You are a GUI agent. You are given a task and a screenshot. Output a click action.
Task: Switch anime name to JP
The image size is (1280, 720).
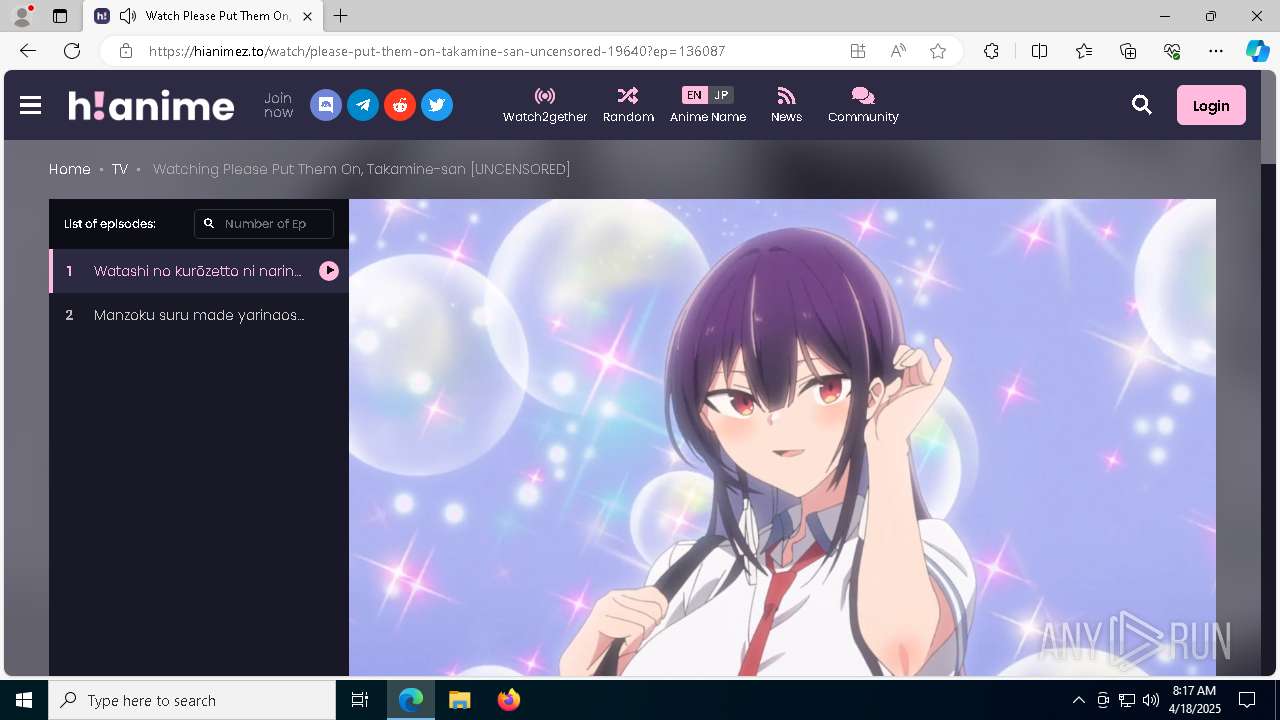pos(721,95)
